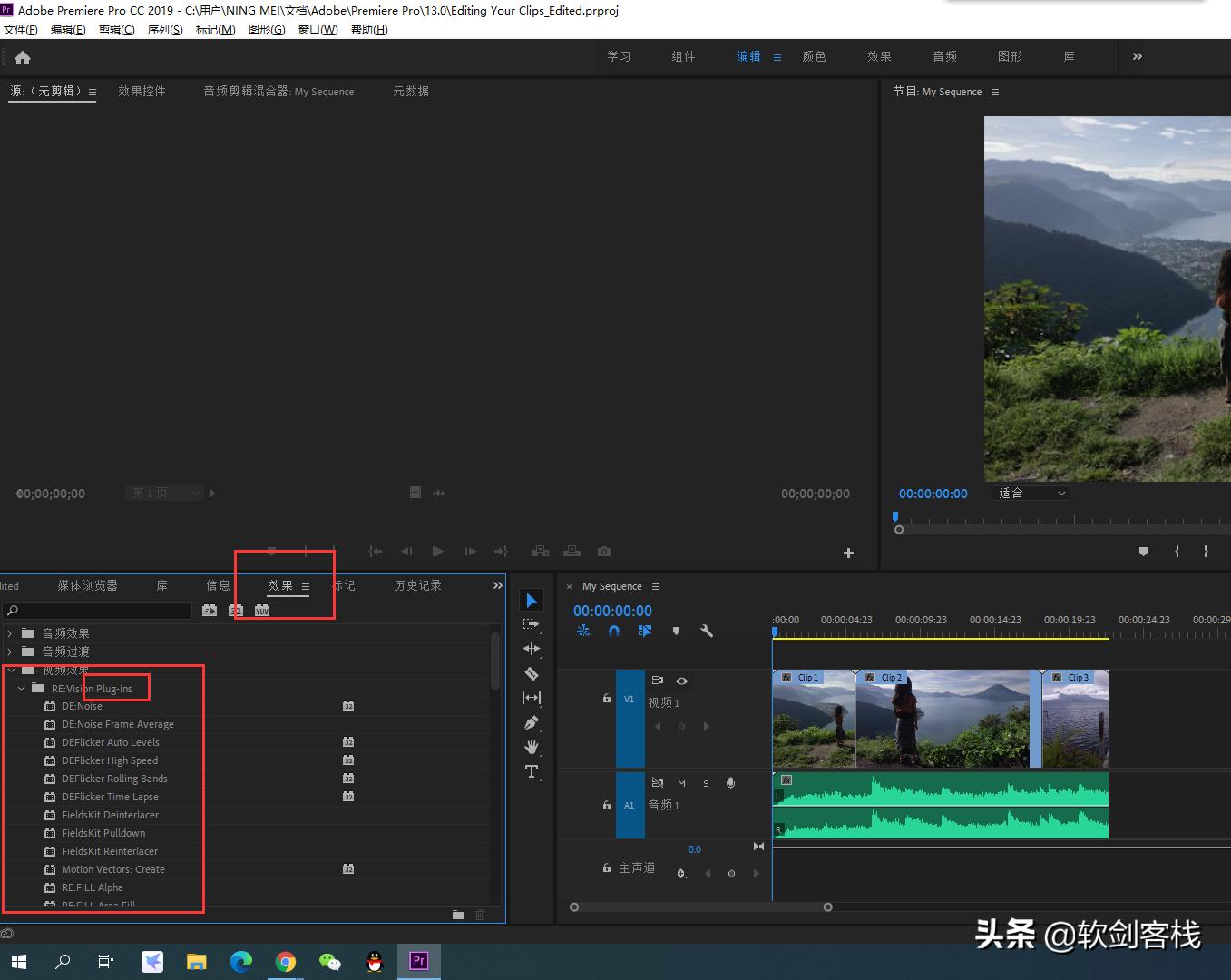The height and width of the screenshot is (980, 1231).
Task: Switch to the 媒体浏览器 tab
Action: coord(87,586)
